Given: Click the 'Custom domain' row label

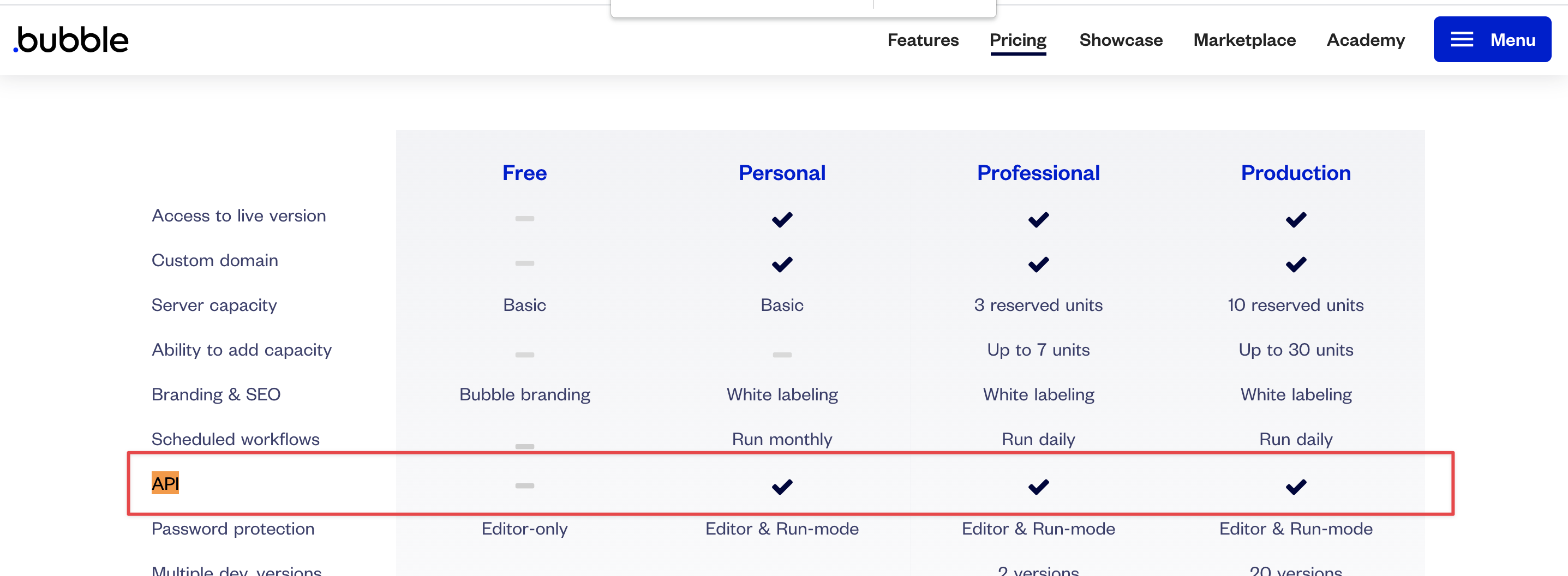Looking at the screenshot, I should (214, 260).
